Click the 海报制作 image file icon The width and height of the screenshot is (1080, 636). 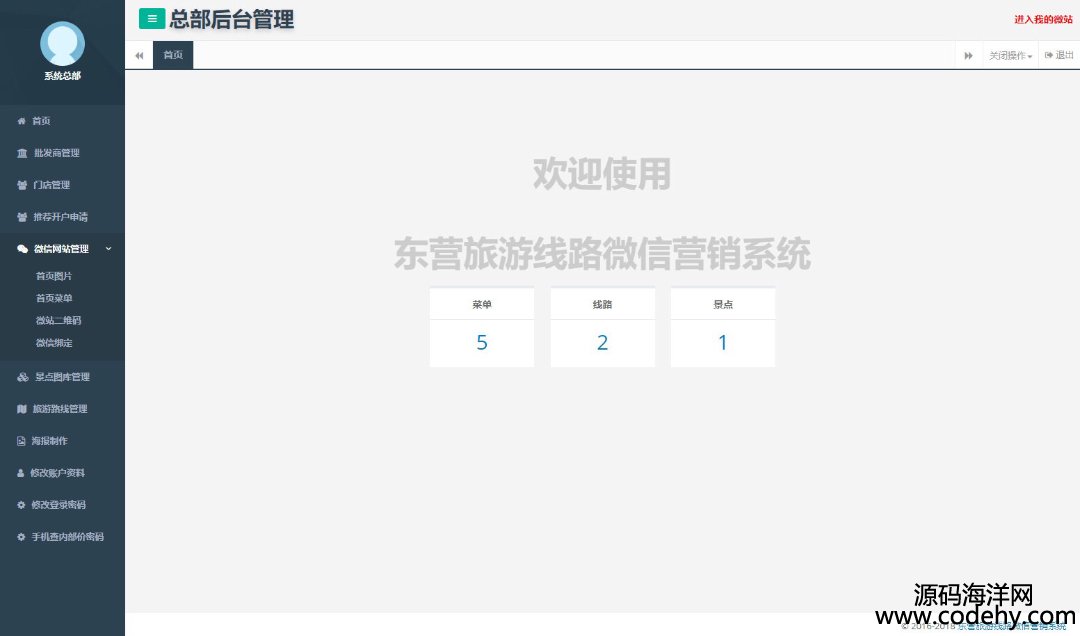21,441
